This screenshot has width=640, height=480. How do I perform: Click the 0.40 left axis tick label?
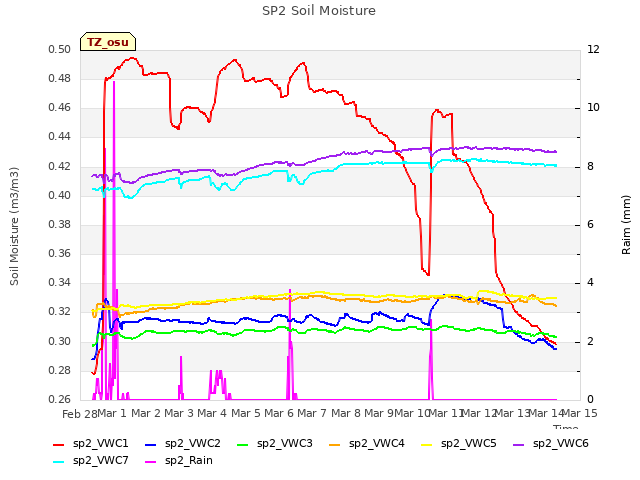pyautogui.click(x=60, y=196)
